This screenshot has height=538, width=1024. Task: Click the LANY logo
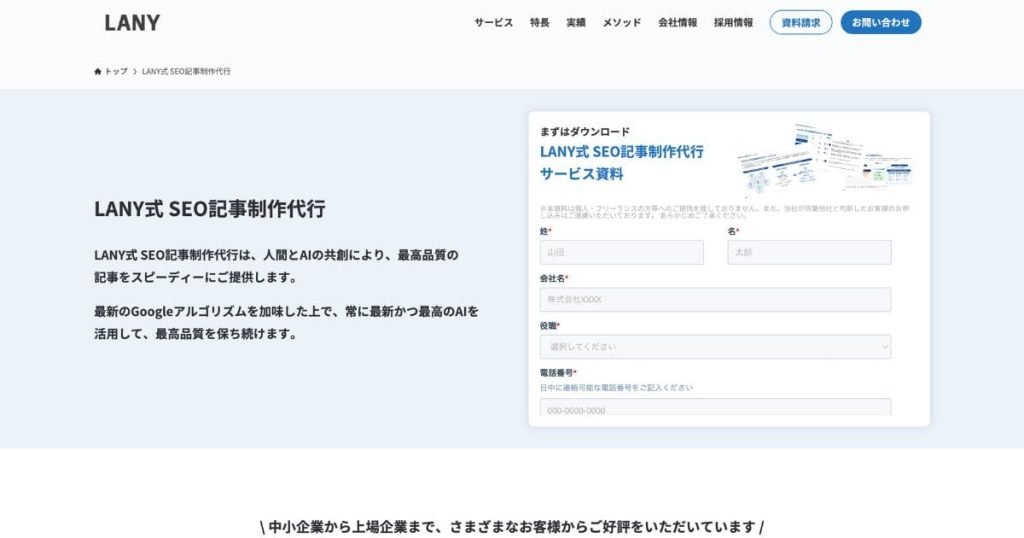(132, 23)
